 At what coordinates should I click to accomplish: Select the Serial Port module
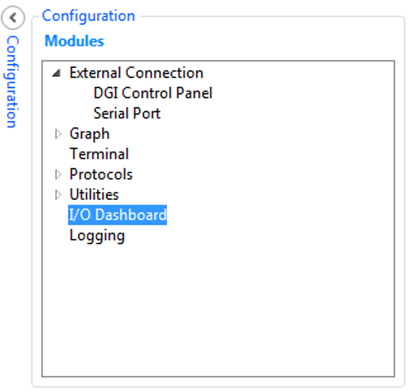(127, 113)
